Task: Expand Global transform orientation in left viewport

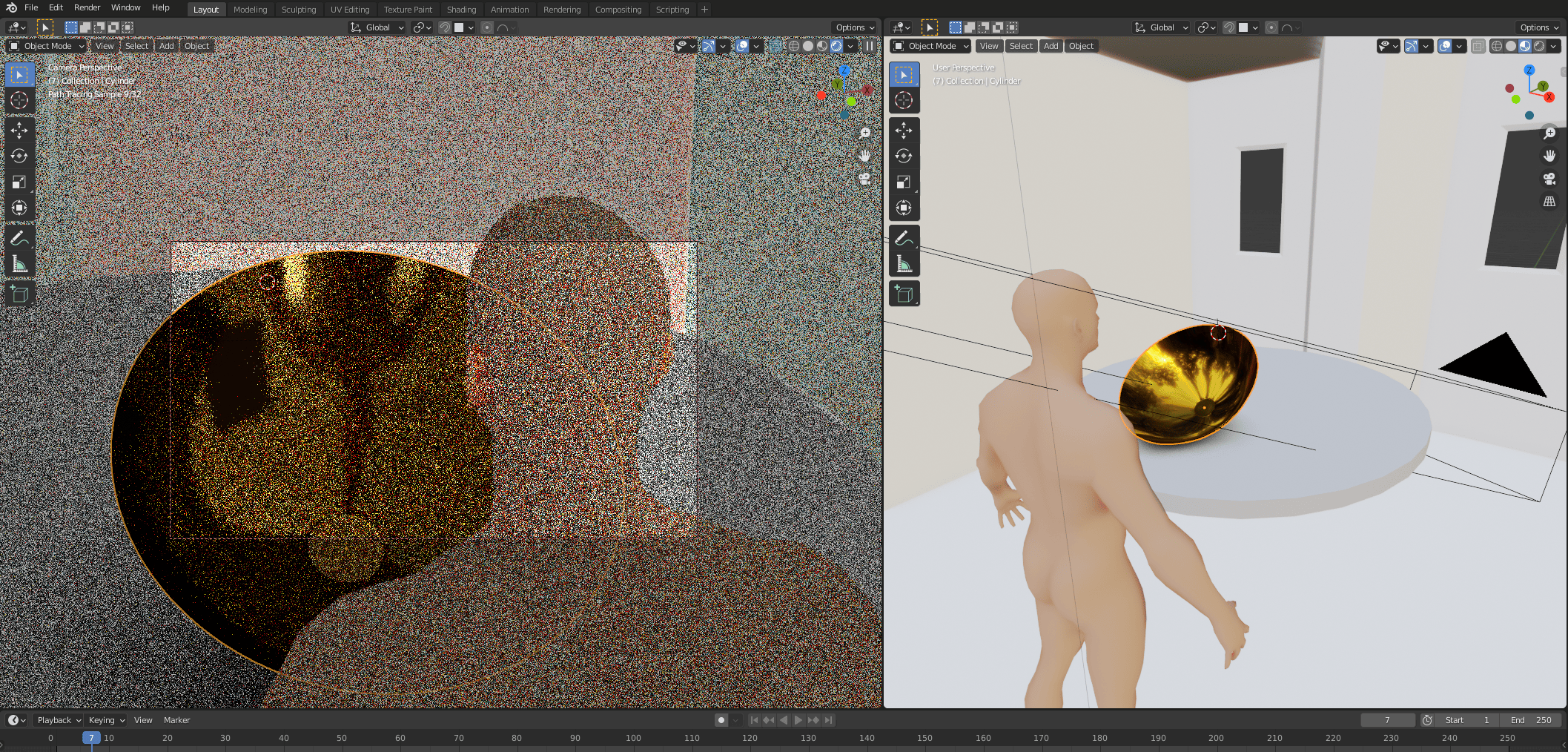Action: [377, 27]
